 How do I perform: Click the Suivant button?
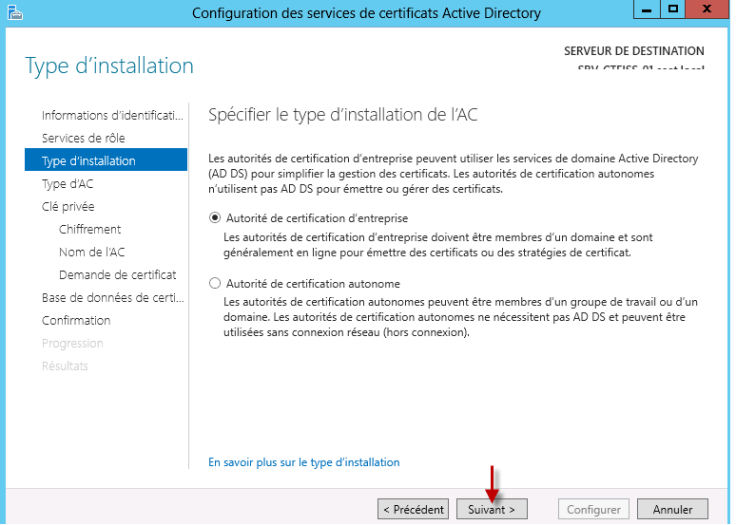(x=491, y=509)
